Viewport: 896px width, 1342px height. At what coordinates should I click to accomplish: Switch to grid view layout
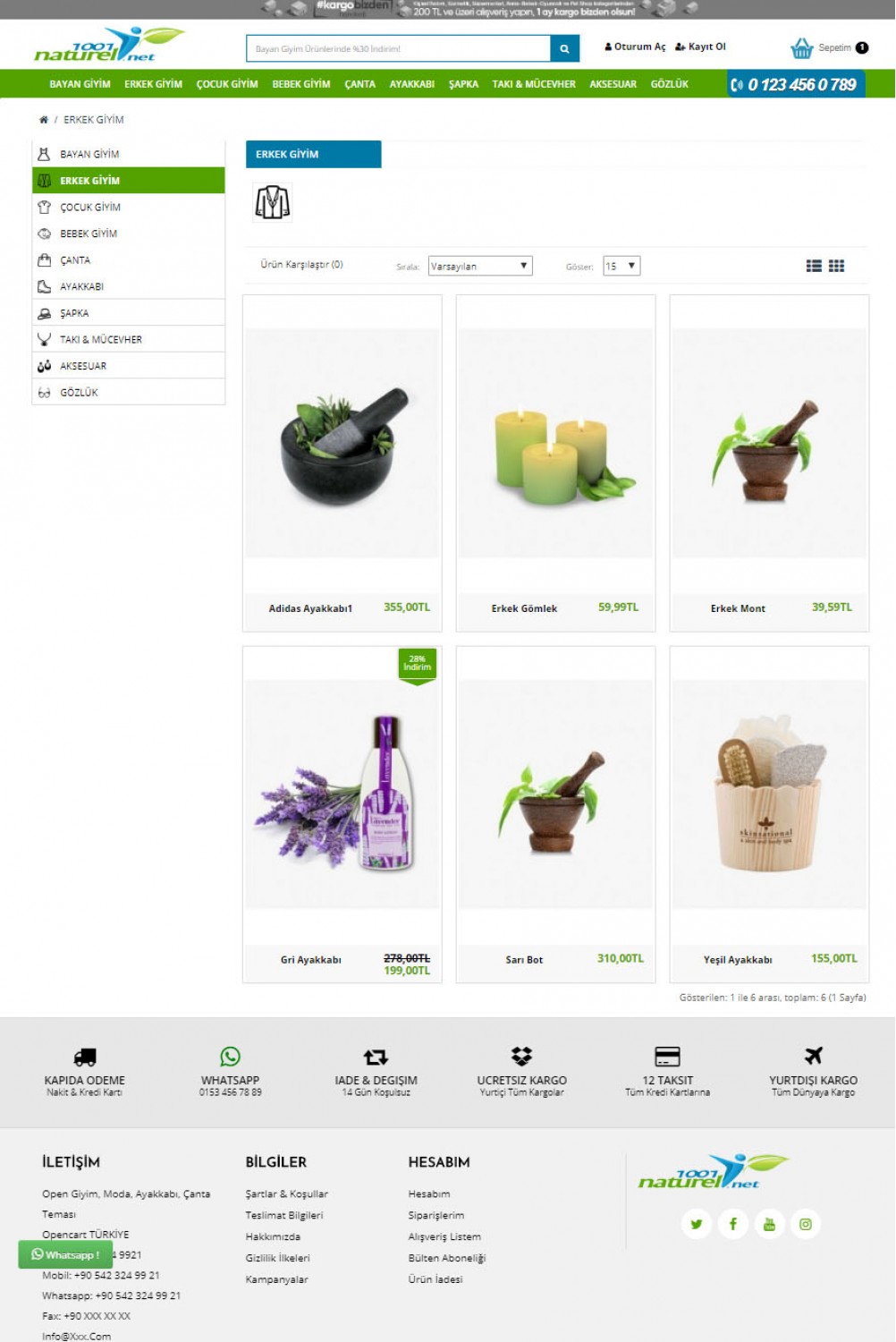[836, 266]
